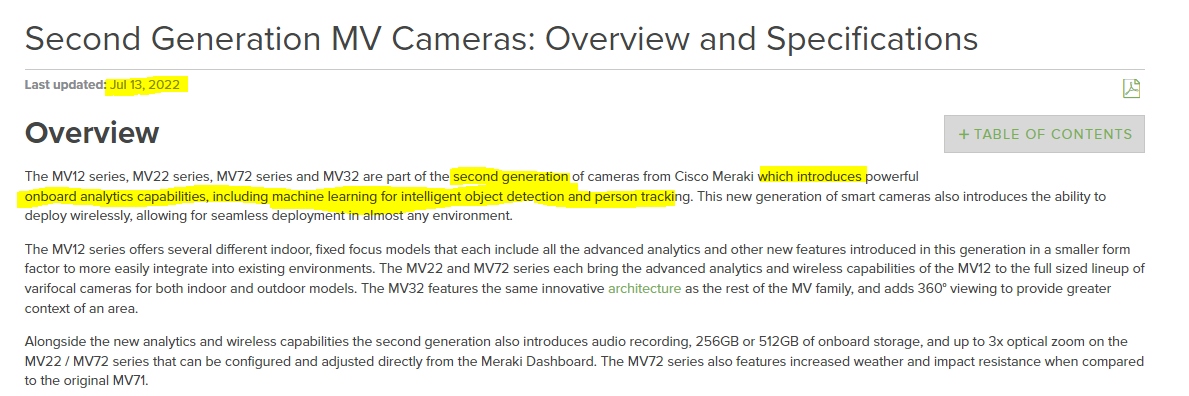Click the highlighted Jul 13, 2022 date
The image size is (1189, 396).
coord(146,85)
